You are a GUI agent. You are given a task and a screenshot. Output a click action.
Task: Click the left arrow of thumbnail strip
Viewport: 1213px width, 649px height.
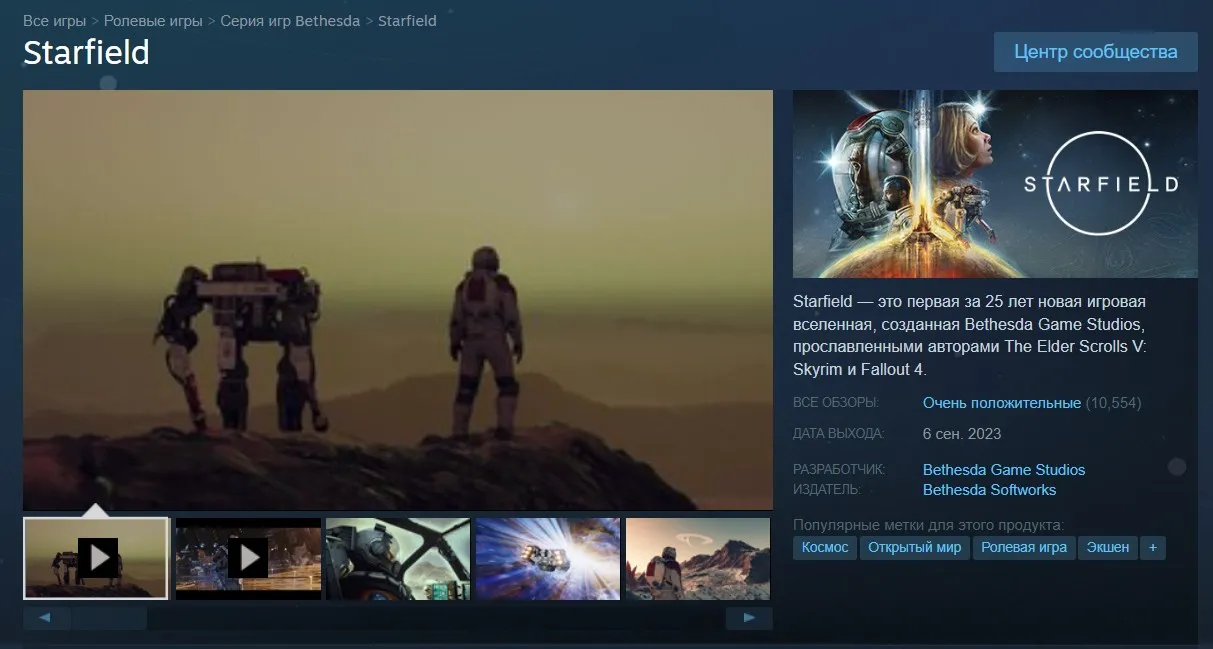coord(46,618)
